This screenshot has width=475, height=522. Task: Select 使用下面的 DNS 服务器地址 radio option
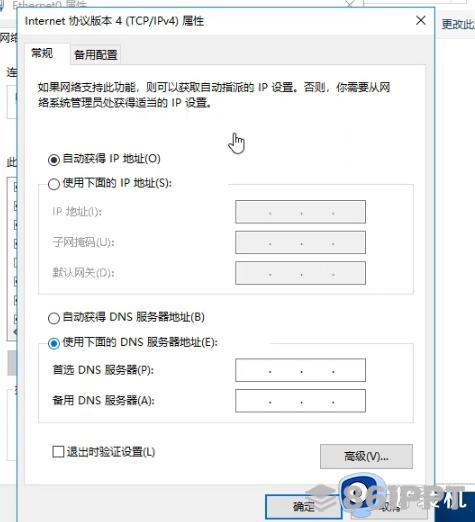54,343
